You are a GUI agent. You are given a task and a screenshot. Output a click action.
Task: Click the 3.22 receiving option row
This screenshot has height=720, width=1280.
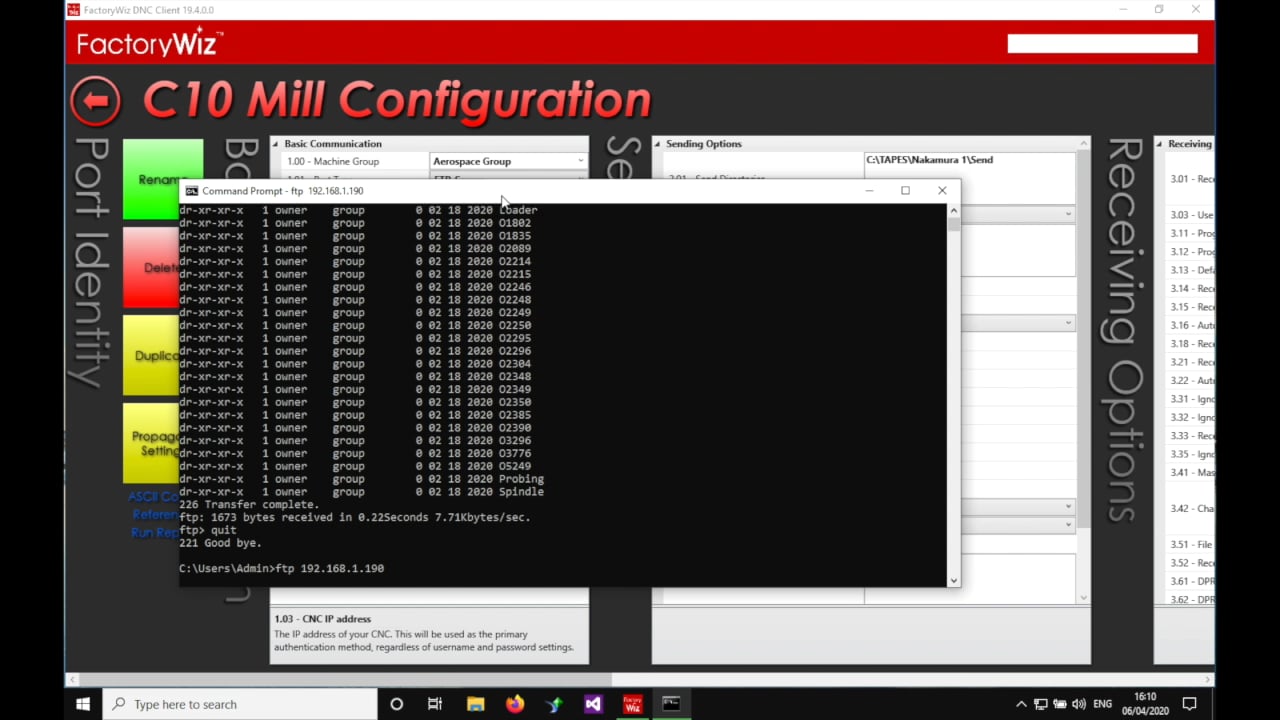[1191, 380]
